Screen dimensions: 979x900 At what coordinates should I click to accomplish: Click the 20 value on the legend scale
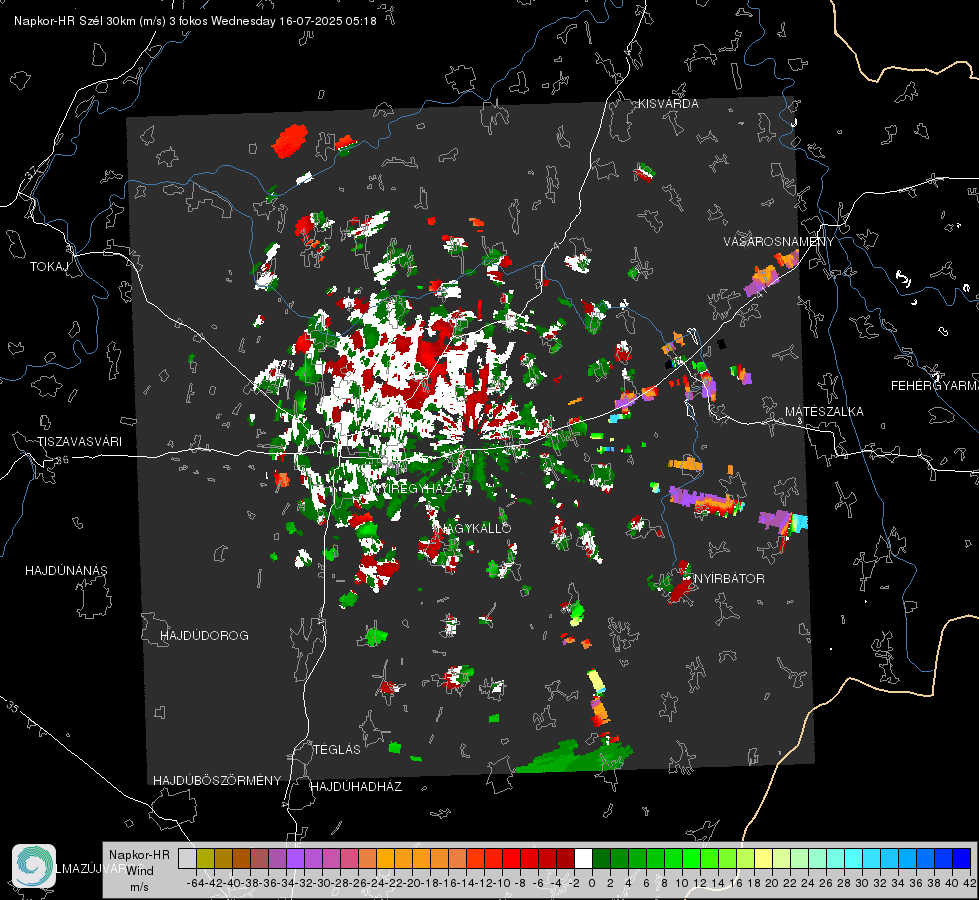[x=772, y=883]
